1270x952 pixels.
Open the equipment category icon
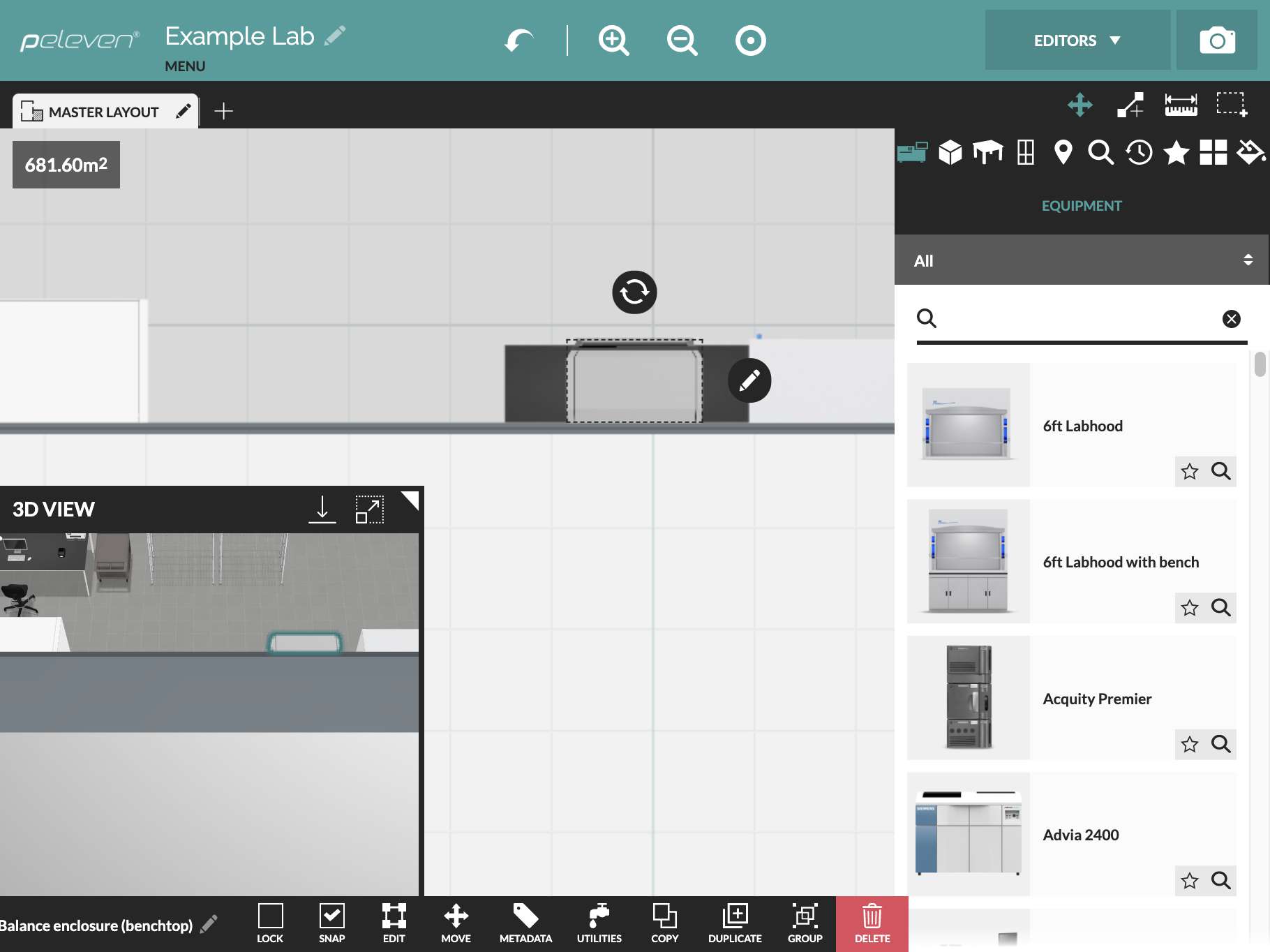(912, 151)
